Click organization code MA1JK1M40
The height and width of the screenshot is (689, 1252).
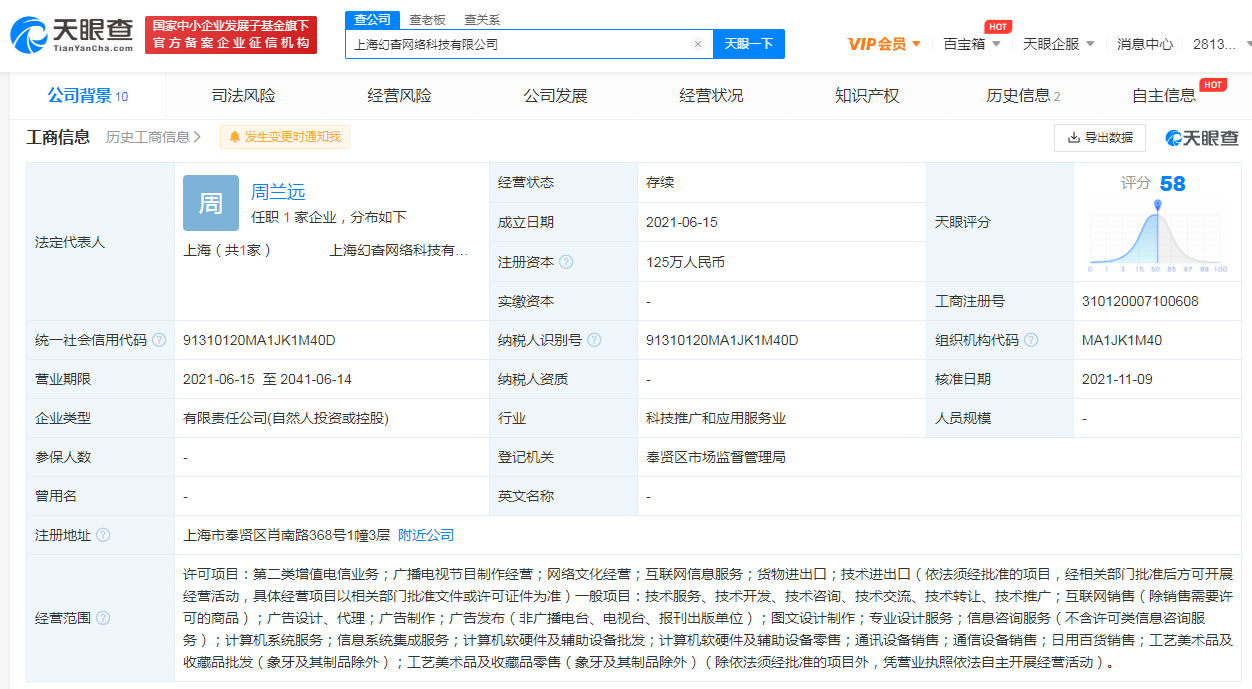(x=1122, y=341)
